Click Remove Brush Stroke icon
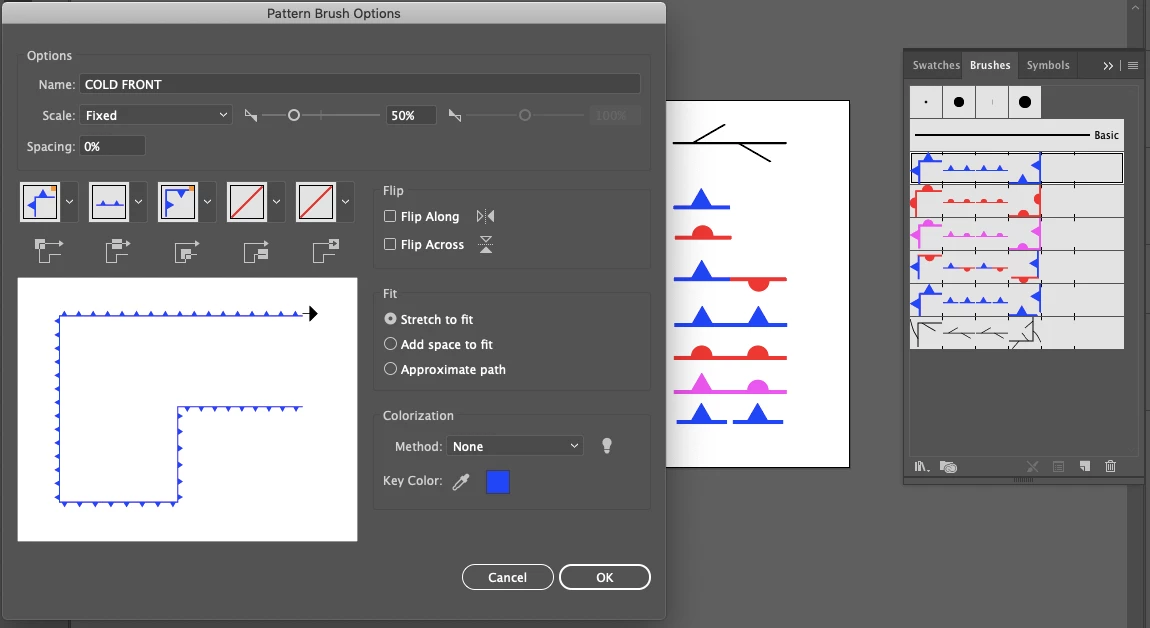The image size is (1150, 628). coord(1033,467)
